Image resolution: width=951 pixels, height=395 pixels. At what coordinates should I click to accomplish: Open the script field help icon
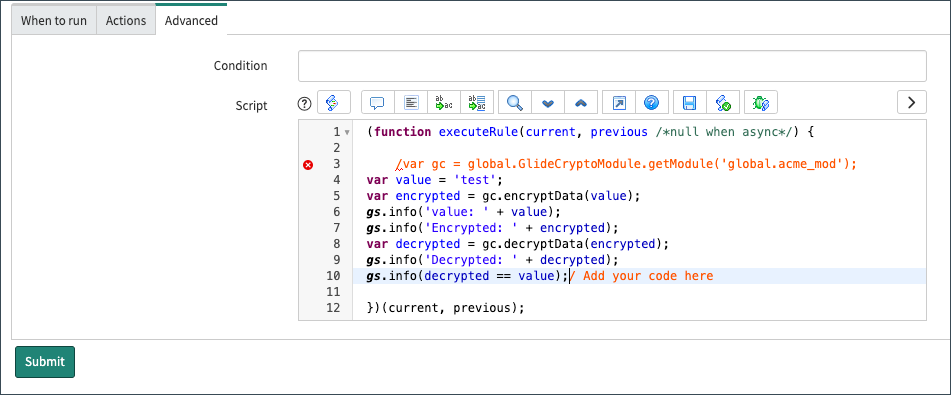click(x=304, y=104)
